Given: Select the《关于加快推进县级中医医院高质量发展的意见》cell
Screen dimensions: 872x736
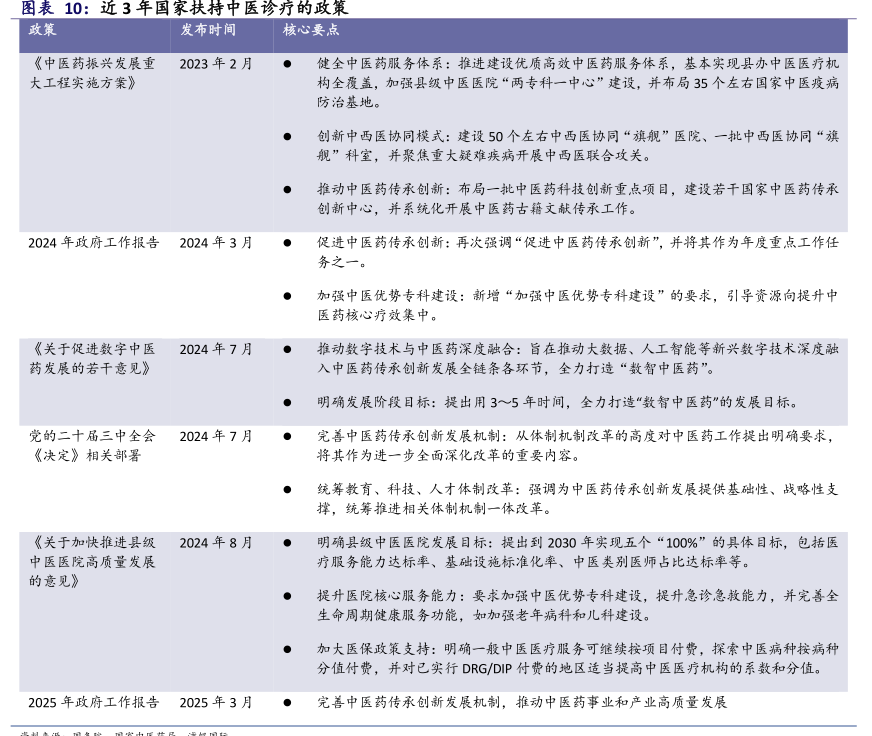Looking at the screenshot, I should (92, 561).
